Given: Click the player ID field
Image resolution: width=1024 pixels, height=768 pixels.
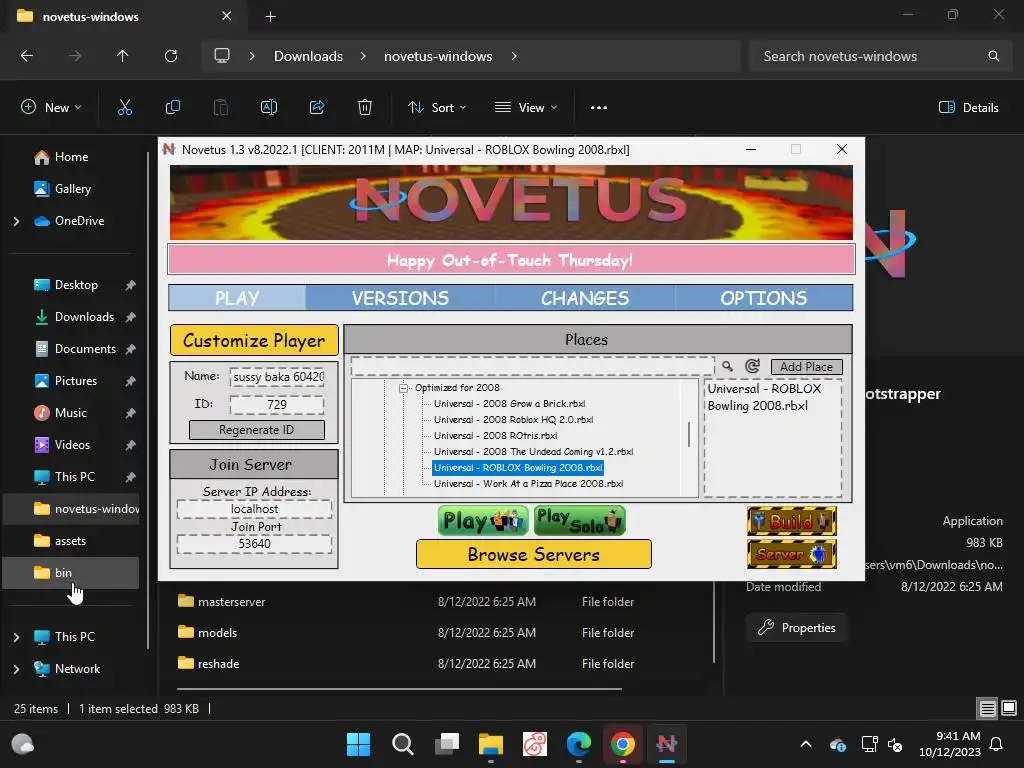Looking at the screenshot, I should coord(277,404).
